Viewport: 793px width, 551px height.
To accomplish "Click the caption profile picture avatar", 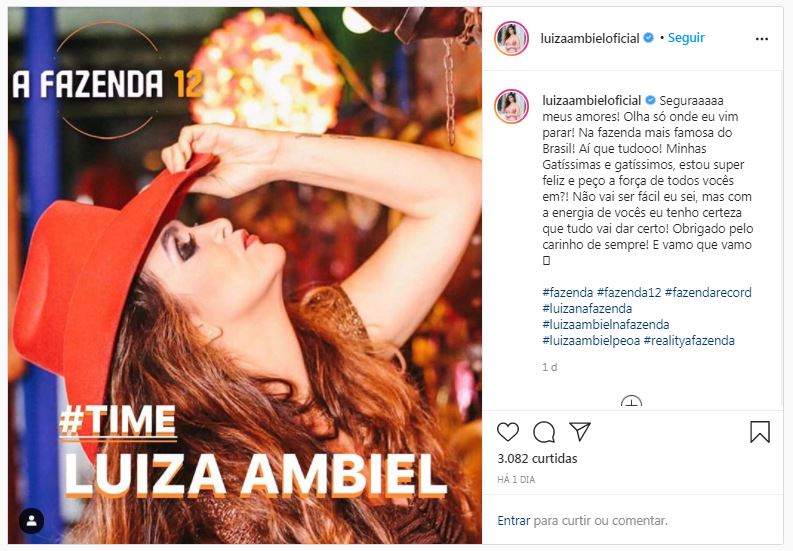I will 511,106.
